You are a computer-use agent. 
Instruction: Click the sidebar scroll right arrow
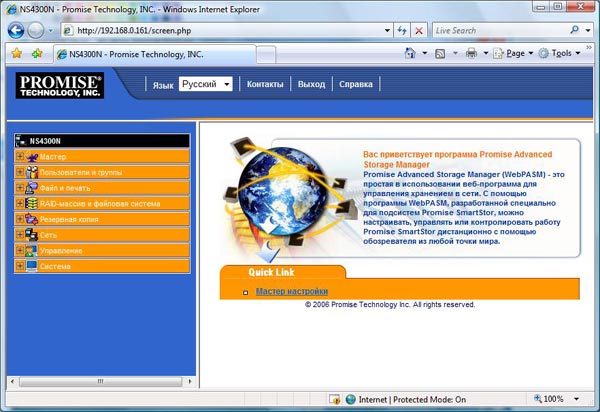(x=190, y=381)
